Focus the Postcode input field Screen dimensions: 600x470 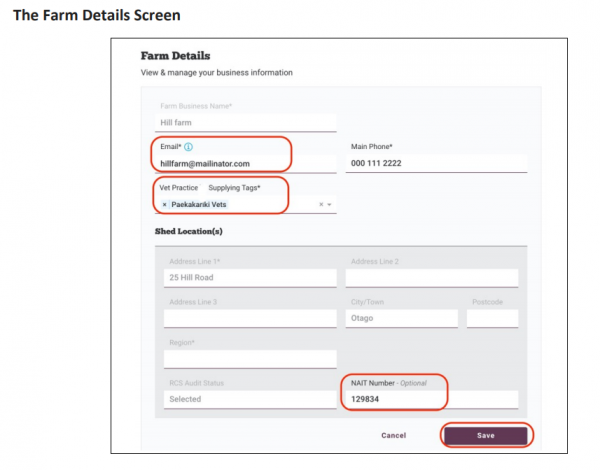[x=493, y=318]
